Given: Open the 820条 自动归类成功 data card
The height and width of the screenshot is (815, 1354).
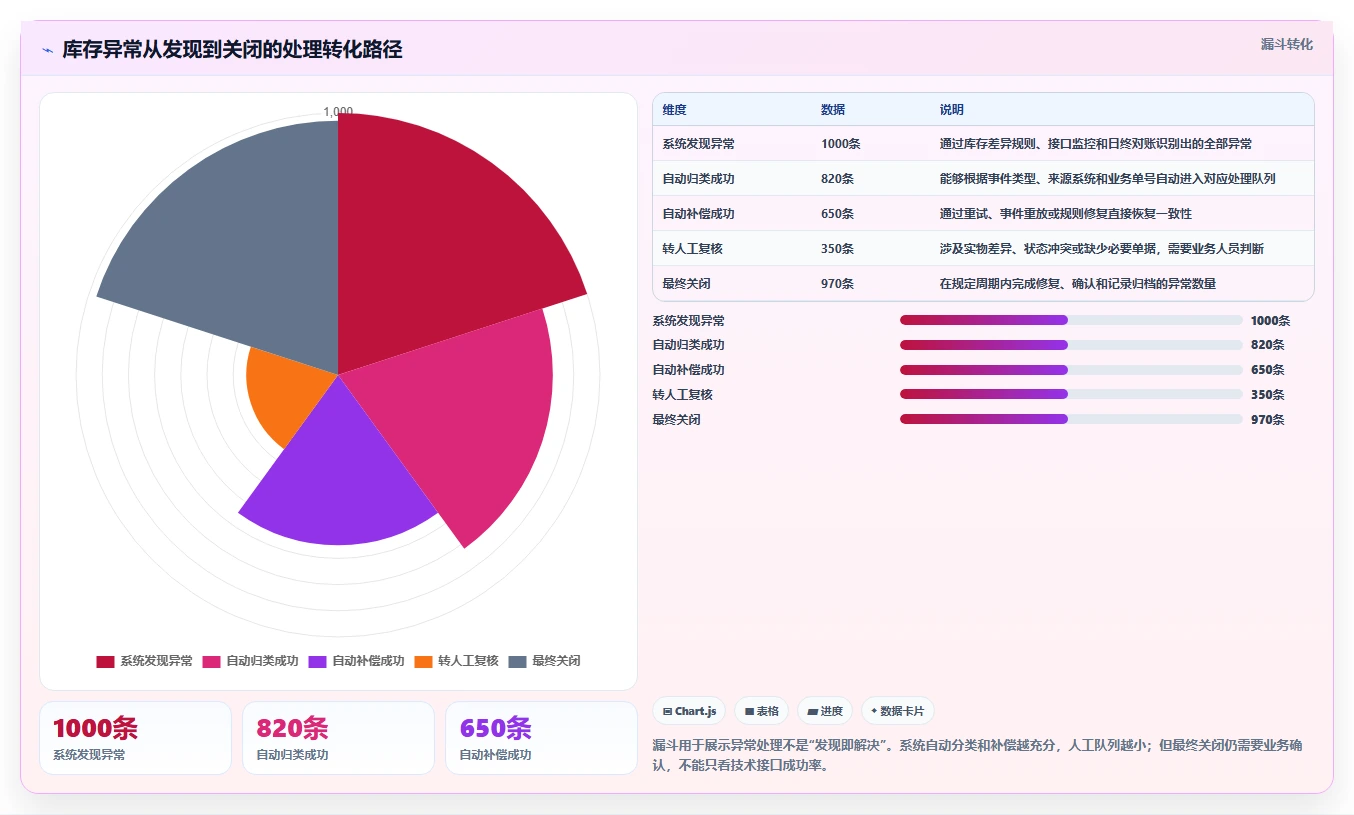Looking at the screenshot, I should pos(338,738).
